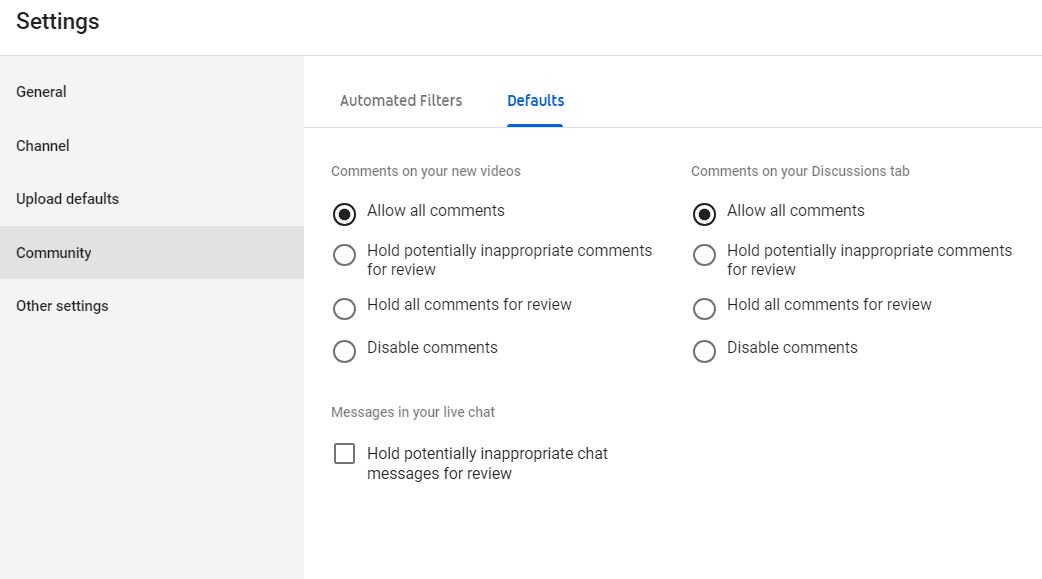Select the Defaults tab
This screenshot has height=579, width=1042.
[x=535, y=101]
